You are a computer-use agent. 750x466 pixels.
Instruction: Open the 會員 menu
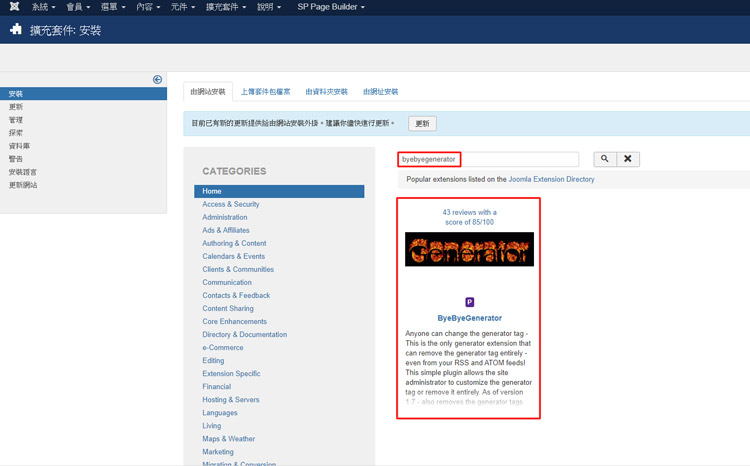pos(78,7)
